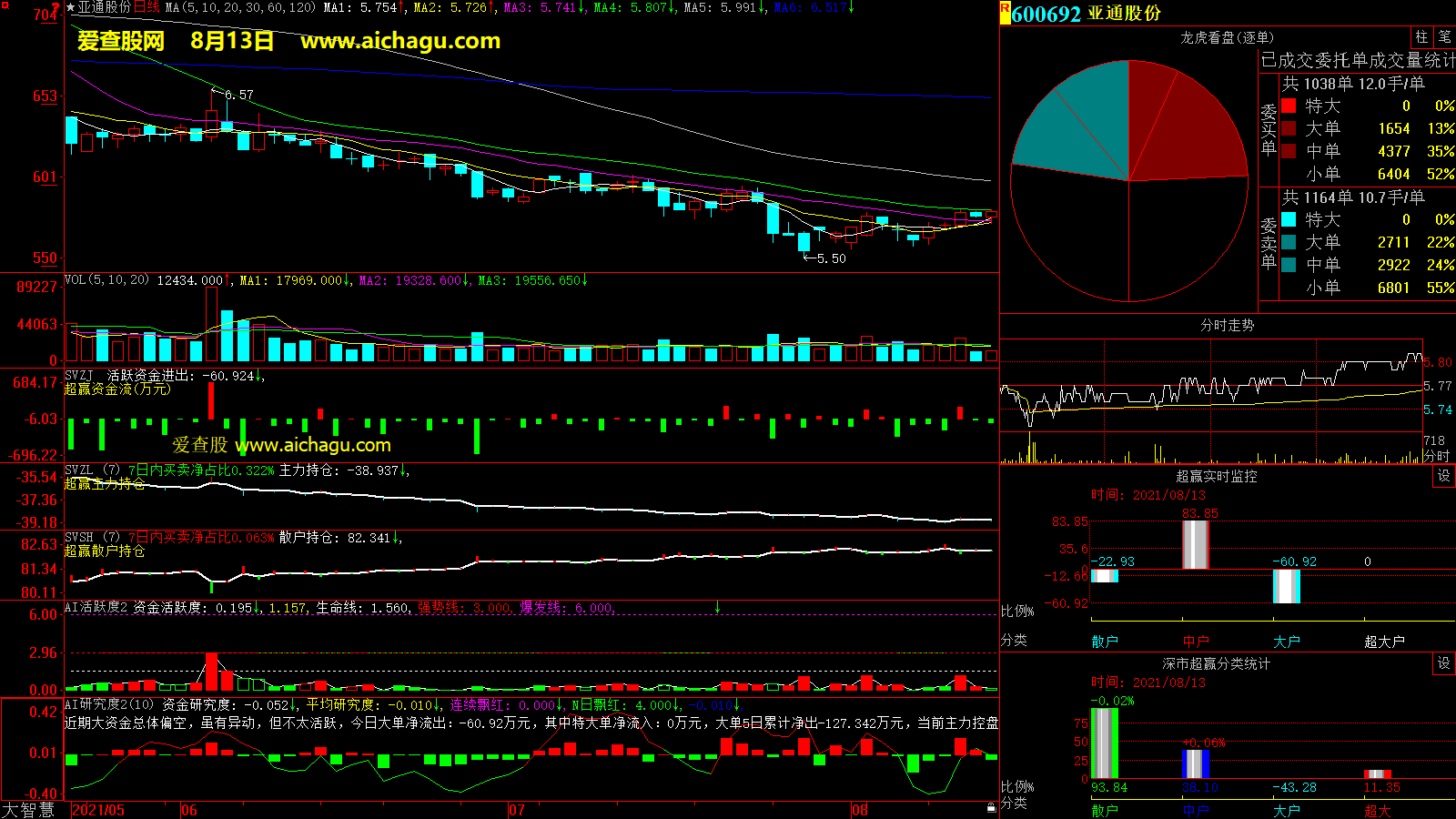Click the red square icon in top-left corner

tap(5, 5)
